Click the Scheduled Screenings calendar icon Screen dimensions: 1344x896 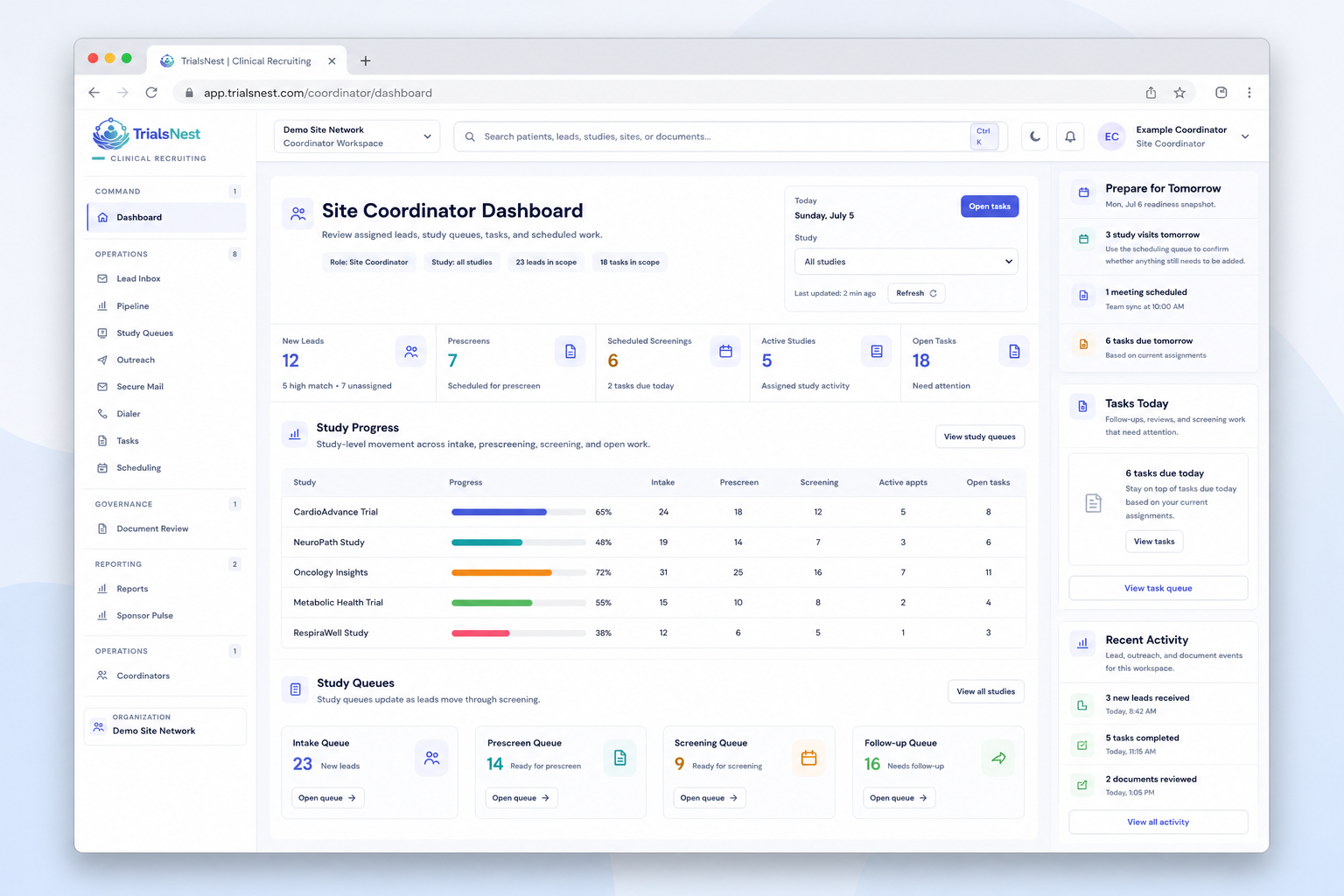(725, 351)
